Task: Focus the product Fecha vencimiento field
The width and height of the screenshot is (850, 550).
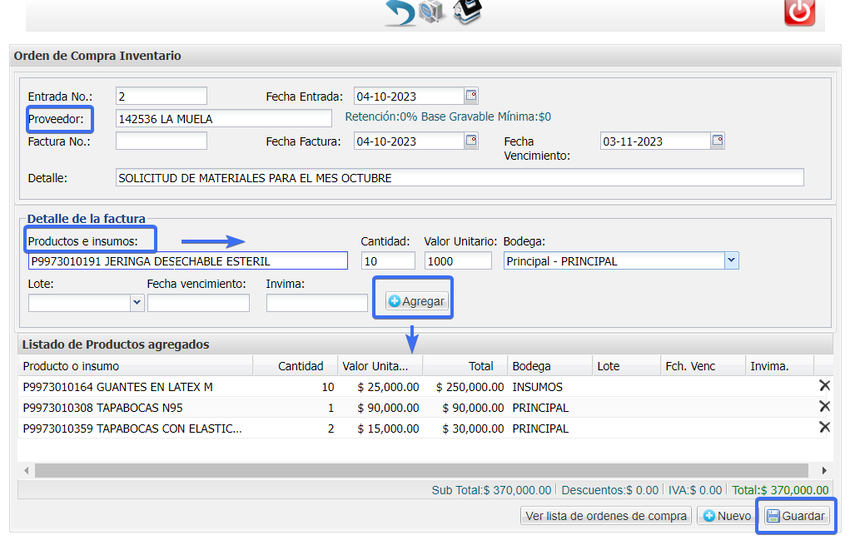Action: point(198,302)
